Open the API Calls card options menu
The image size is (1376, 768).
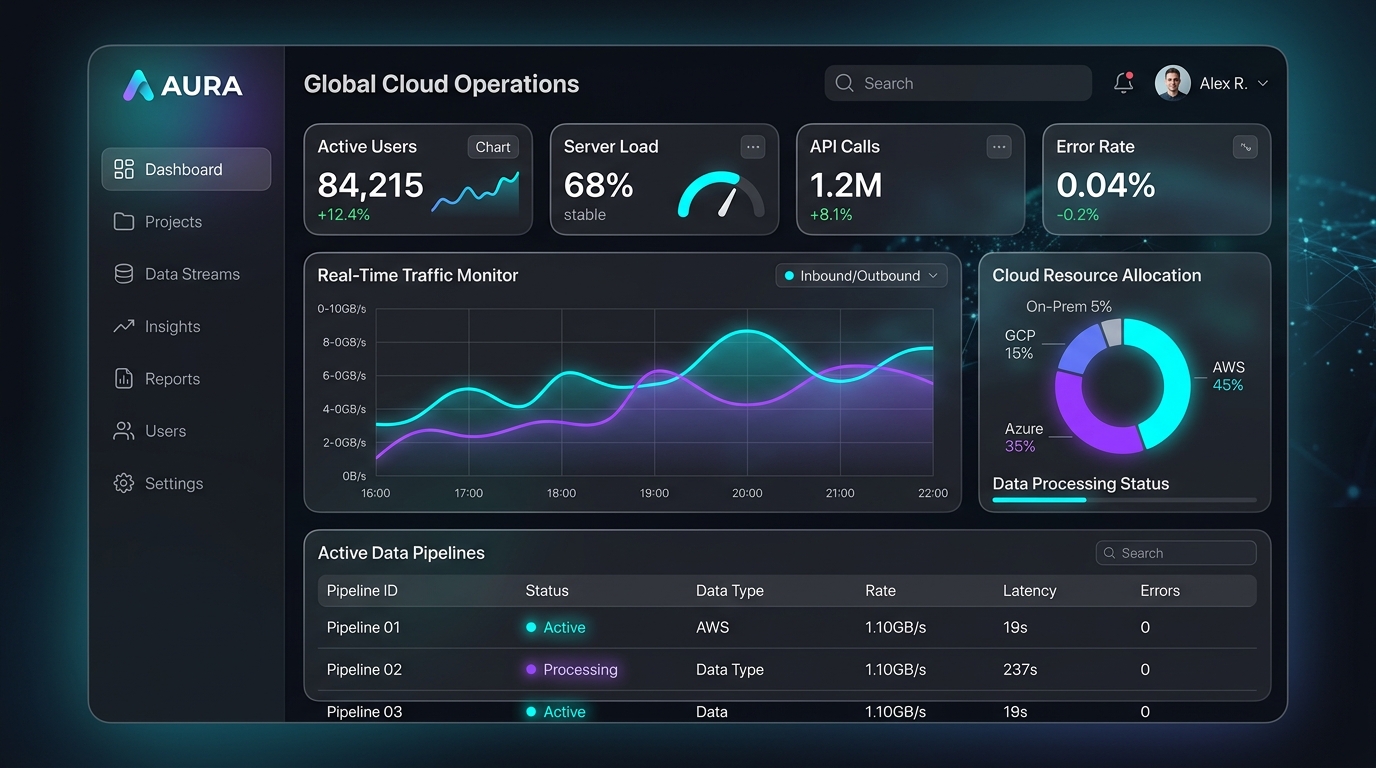[999, 147]
